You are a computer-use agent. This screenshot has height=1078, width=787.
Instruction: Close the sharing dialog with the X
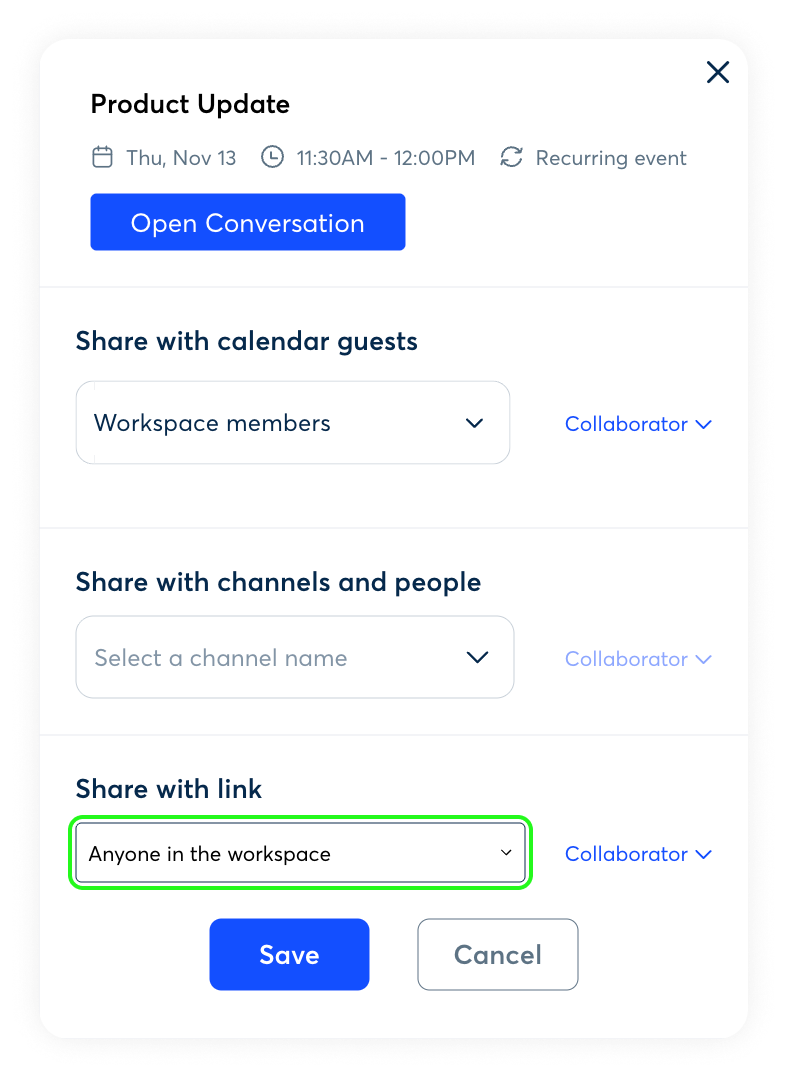(718, 72)
